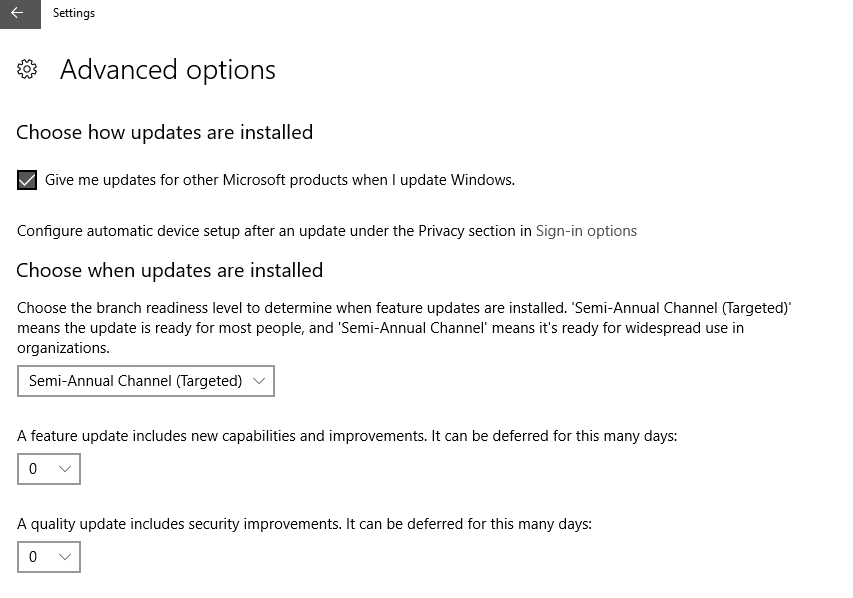
Task: Open the quality update deferral days dropdown
Action: (x=48, y=557)
